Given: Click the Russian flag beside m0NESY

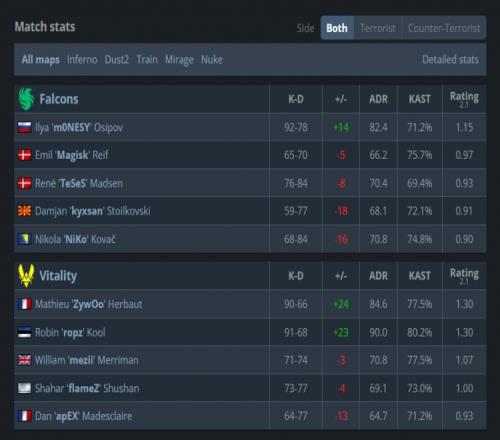Looking at the screenshot, I should coord(25,127).
